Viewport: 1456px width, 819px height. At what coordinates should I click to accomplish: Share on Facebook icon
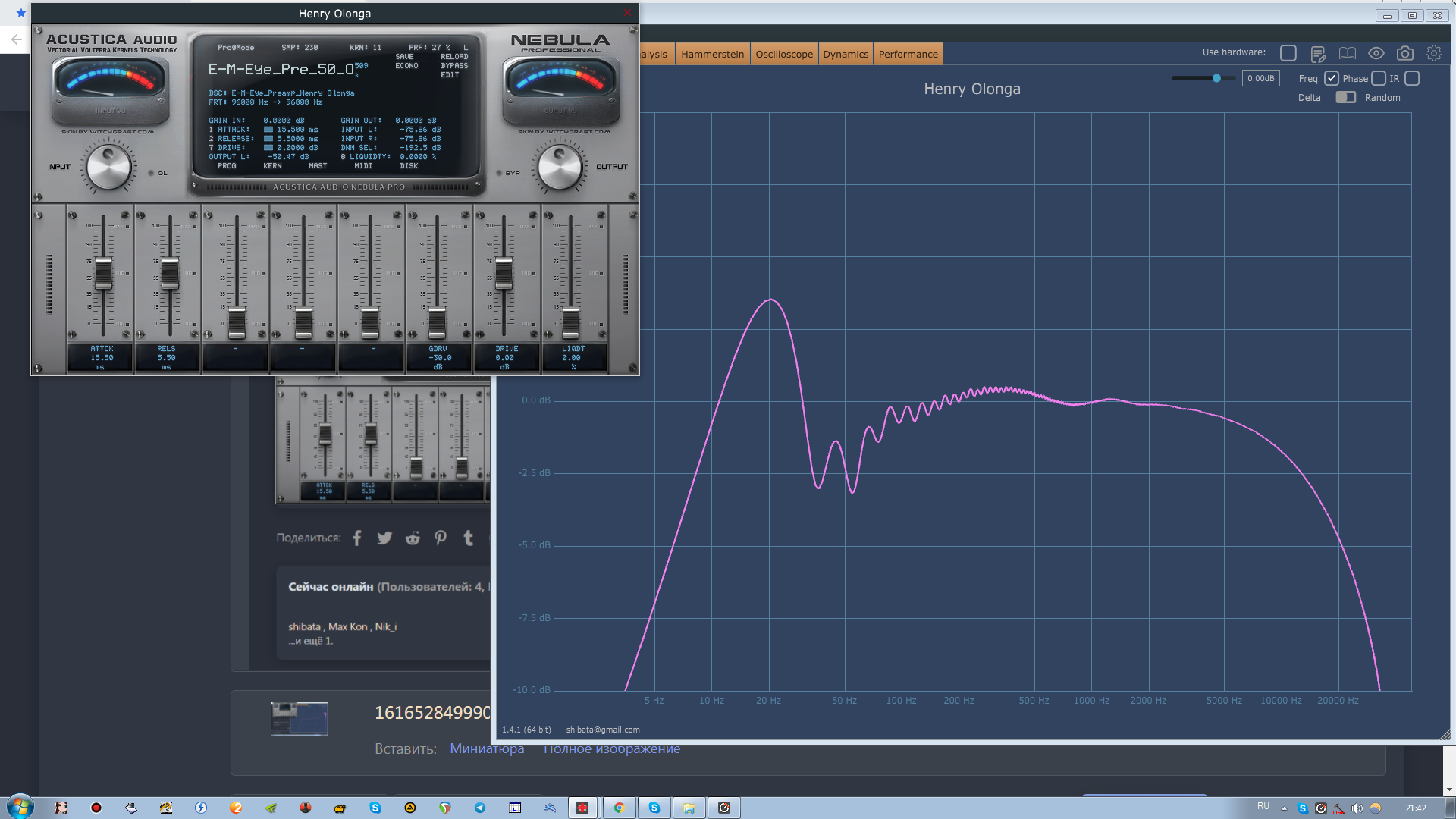click(x=357, y=538)
